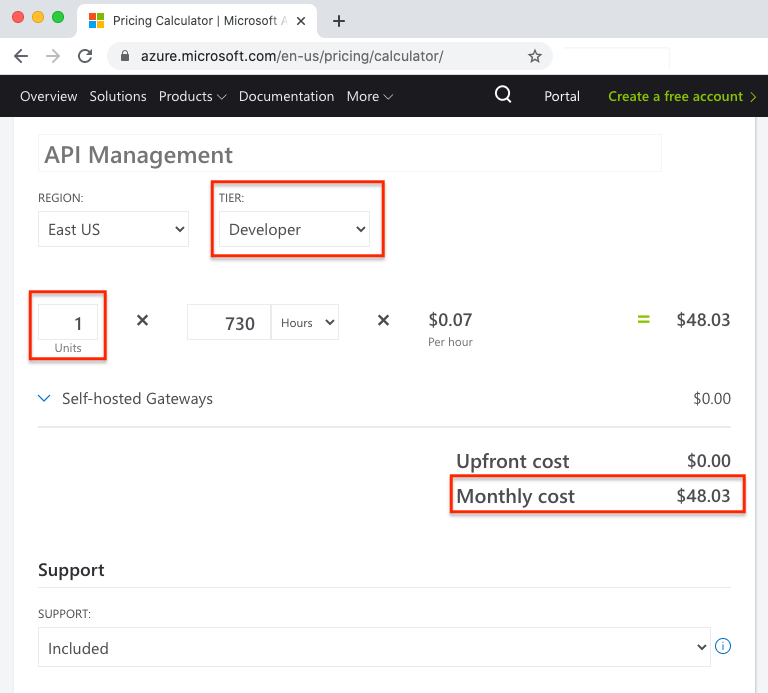Viewport: 768px width, 693px height.
Task: Expand the More menu
Action: 370,96
